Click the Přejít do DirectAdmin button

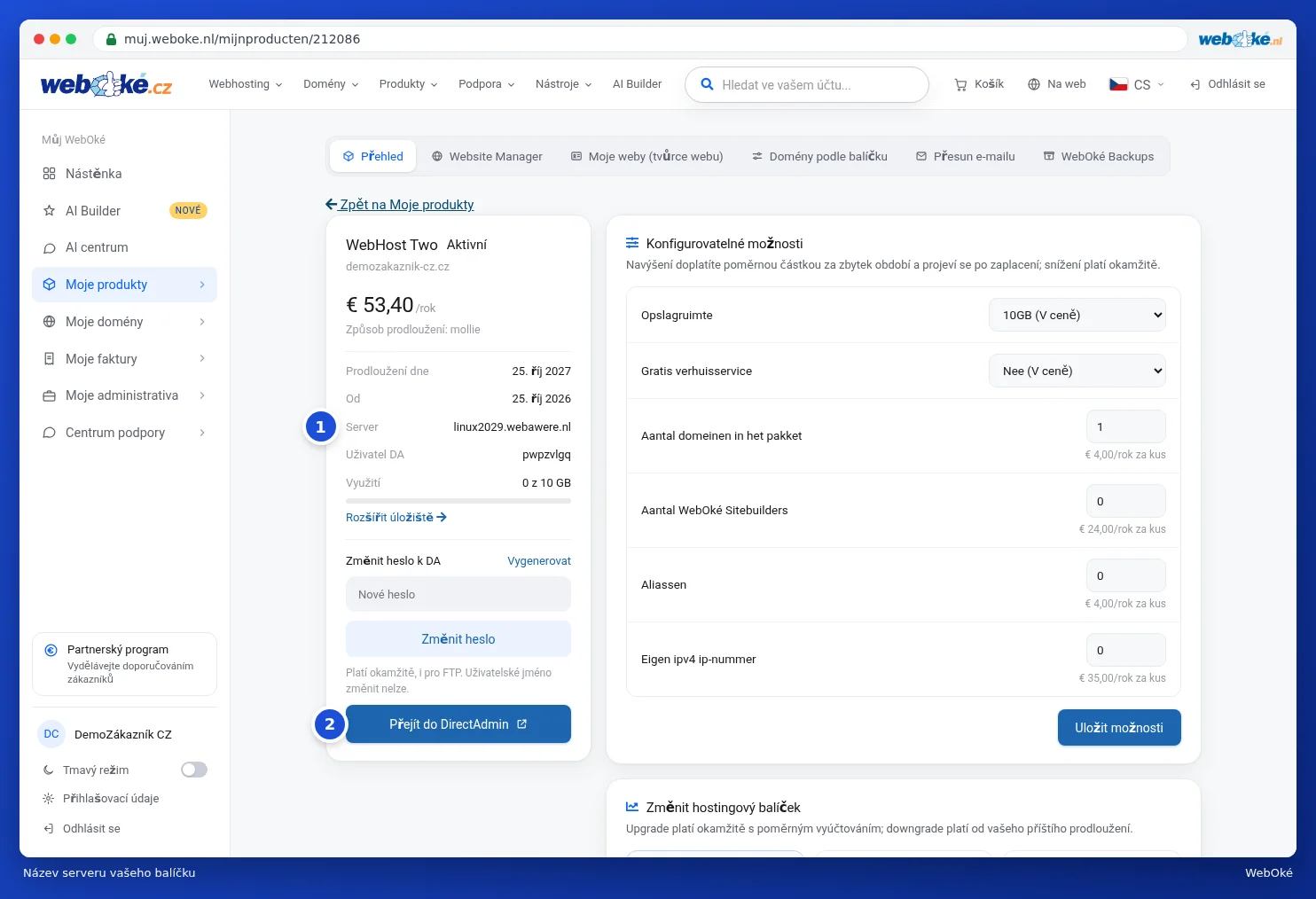point(458,724)
